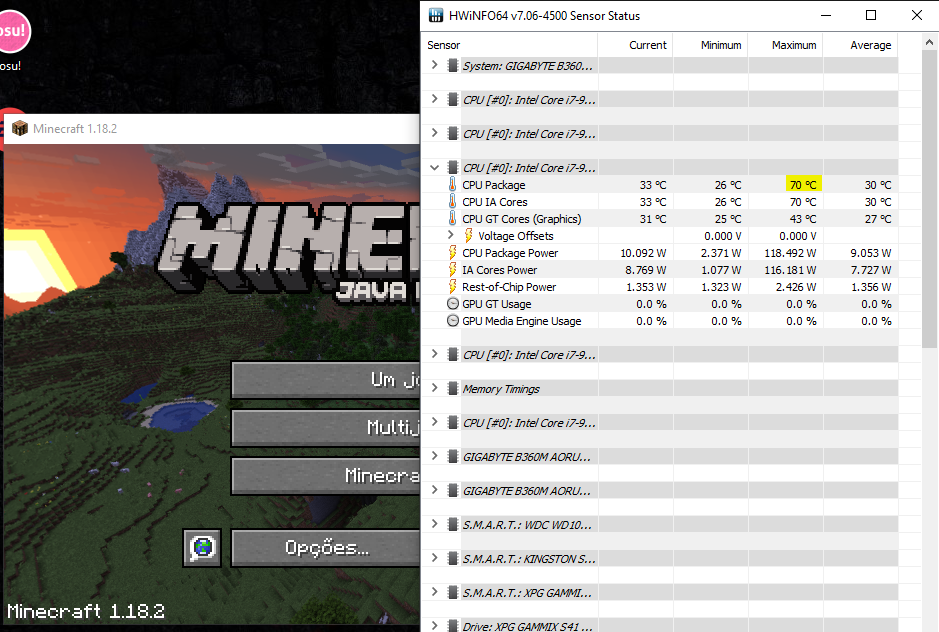This screenshot has width=939, height=632.
Task: Click the 8.769 W current value
Action: [x=646, y=270]
